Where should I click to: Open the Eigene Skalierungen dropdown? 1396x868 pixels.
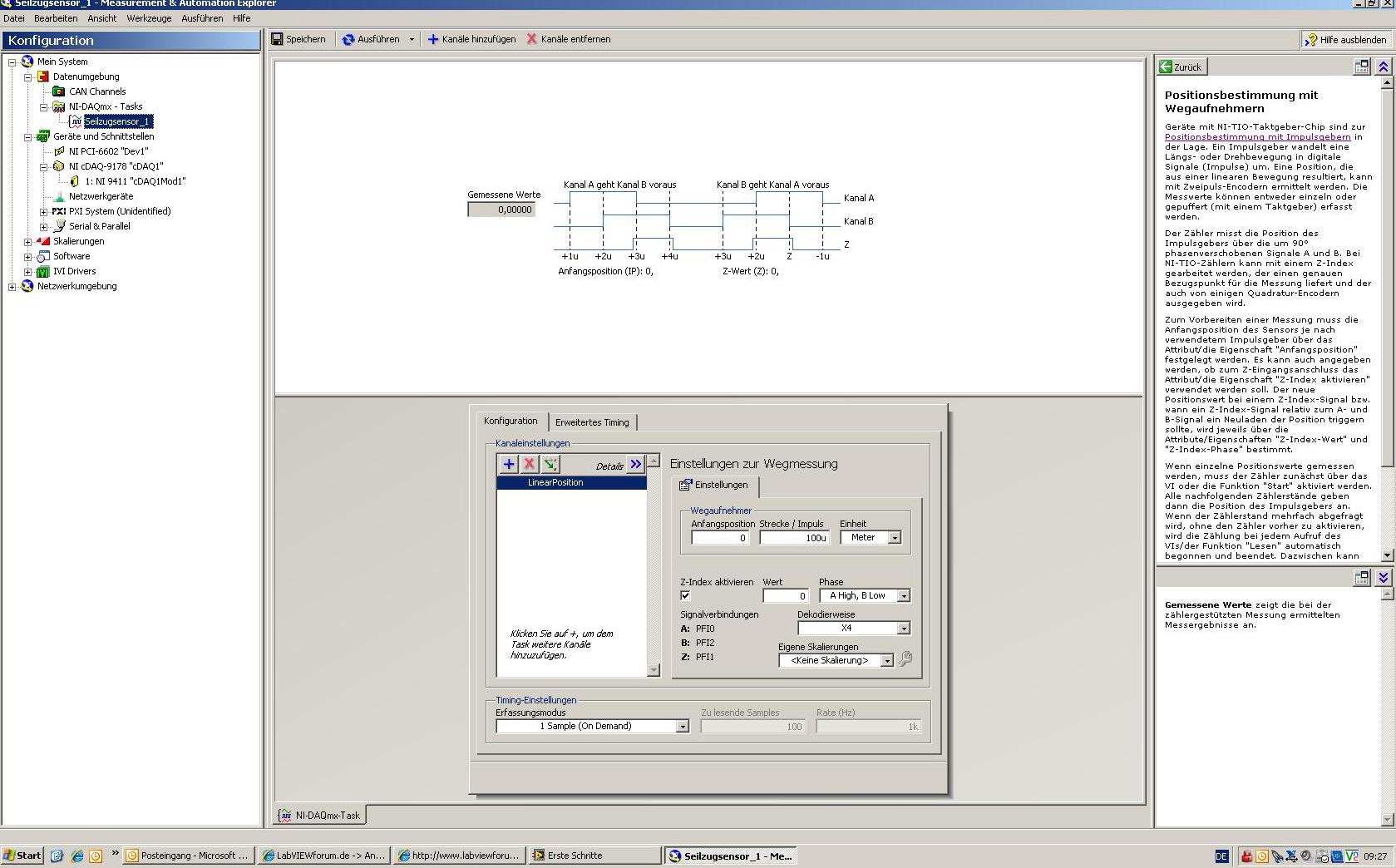click(x=887, y=660)
